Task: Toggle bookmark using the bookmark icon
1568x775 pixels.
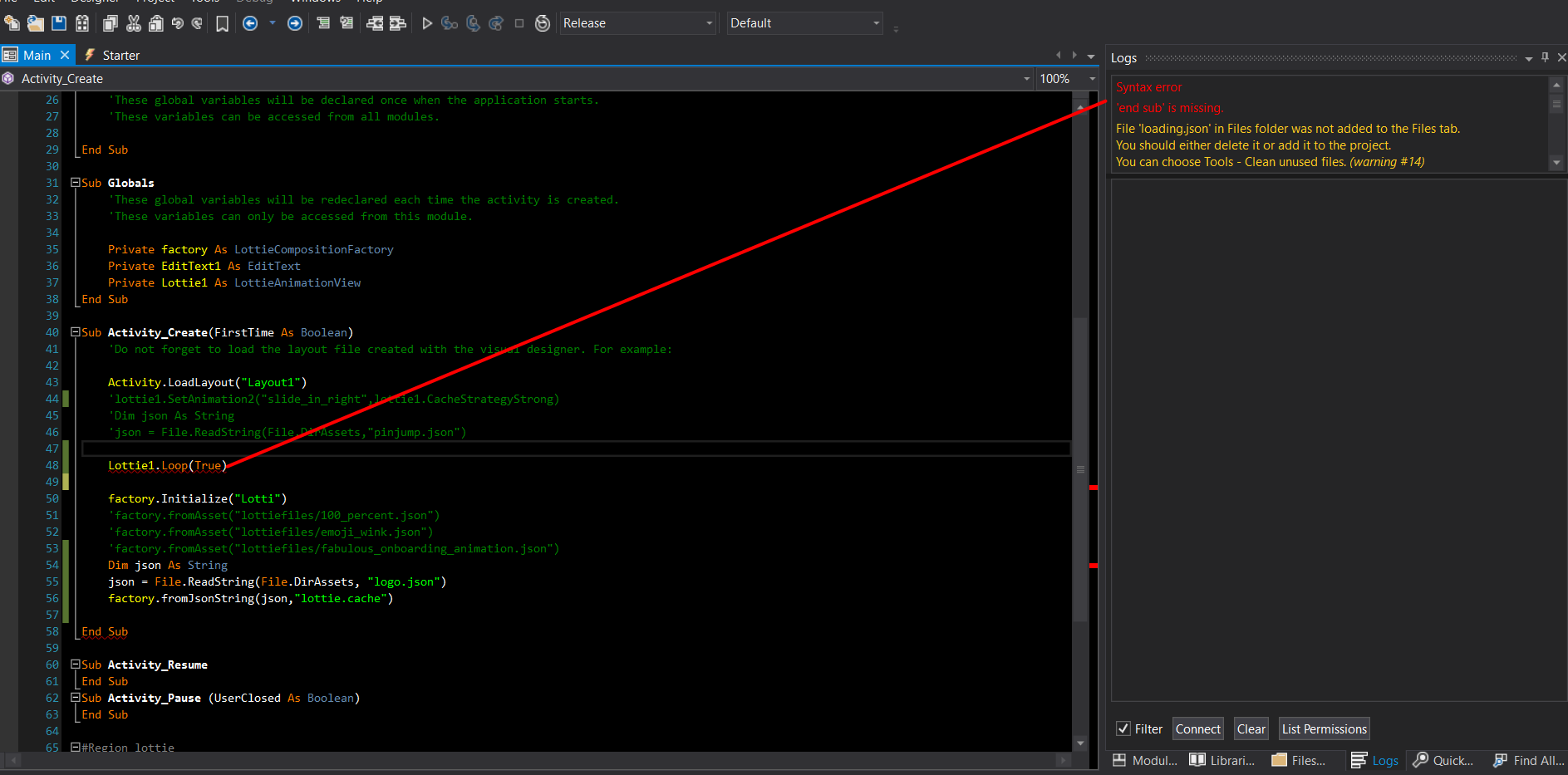Action: coord(222,23)
